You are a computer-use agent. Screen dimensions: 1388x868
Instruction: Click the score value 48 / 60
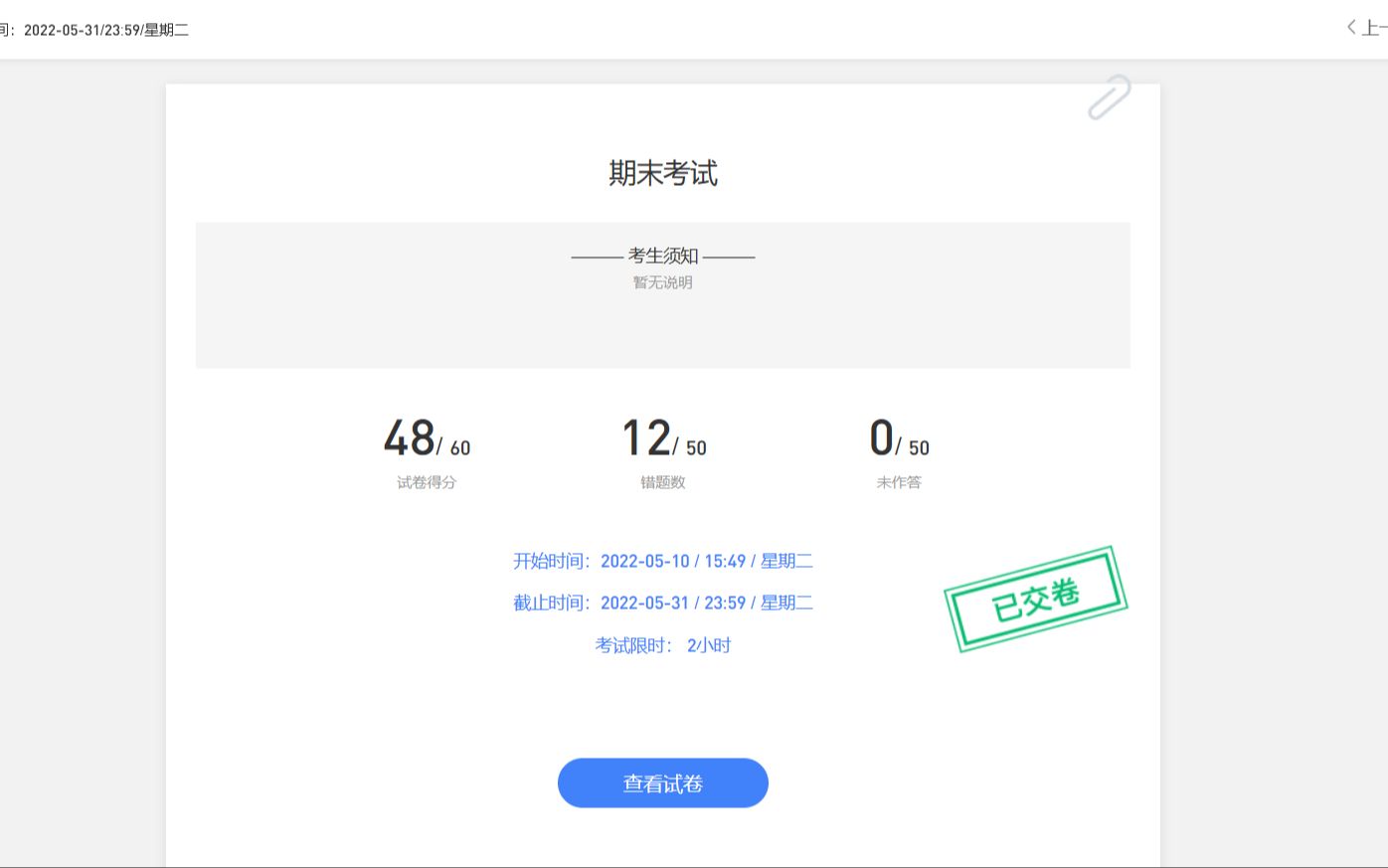428,438
